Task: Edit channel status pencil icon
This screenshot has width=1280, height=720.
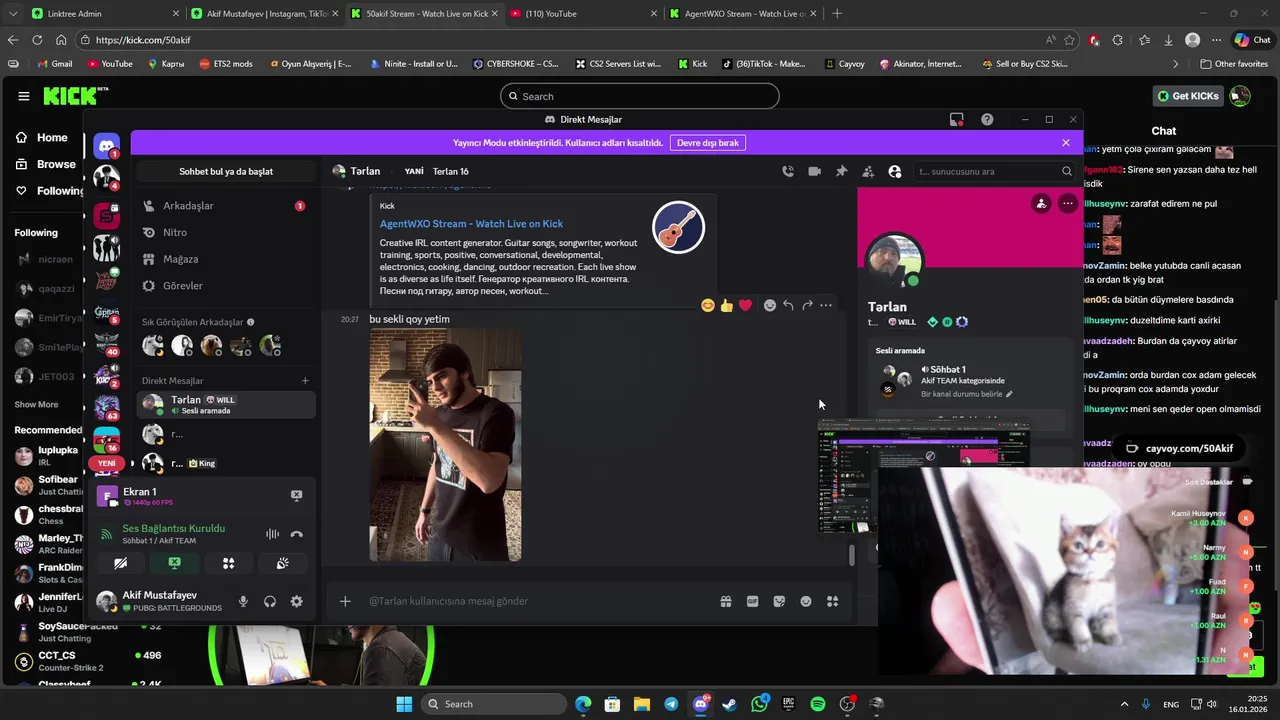Action: [1009, 394]
